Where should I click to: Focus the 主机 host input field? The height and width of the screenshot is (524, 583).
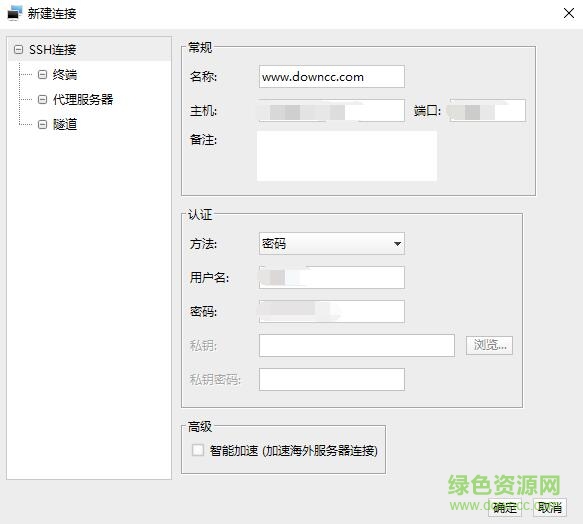[332, 110]
